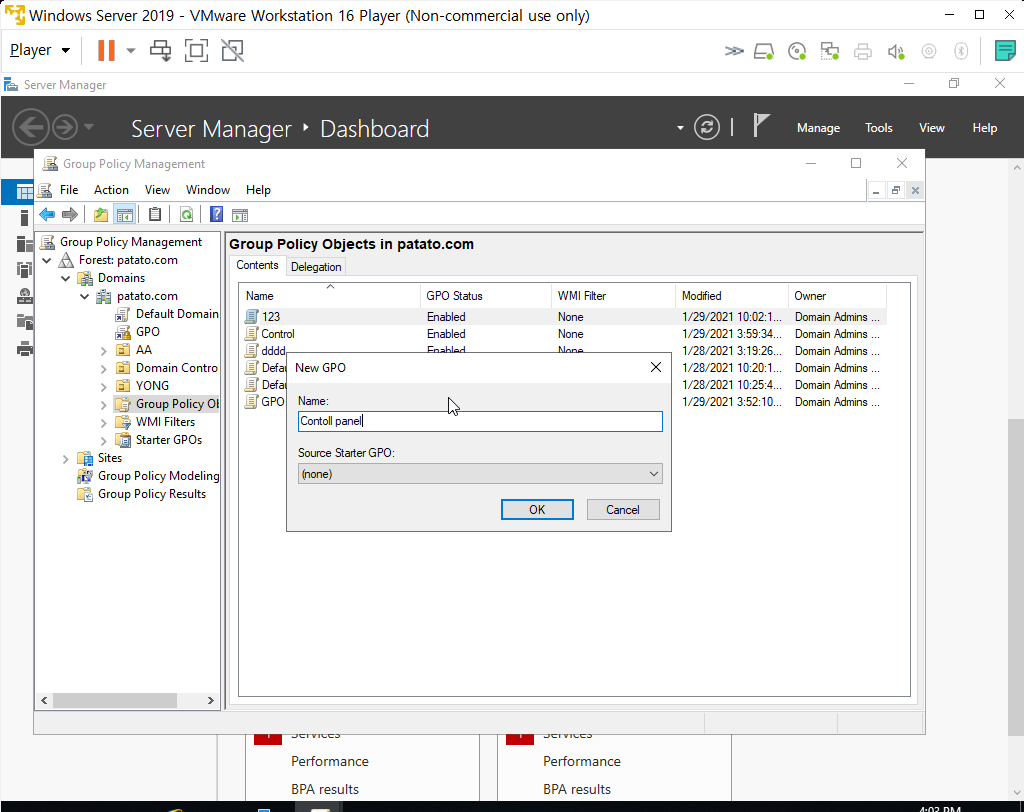
Task: Sort list by GPO Status column header
Action: pyautogui.click(x=487, y=296)
